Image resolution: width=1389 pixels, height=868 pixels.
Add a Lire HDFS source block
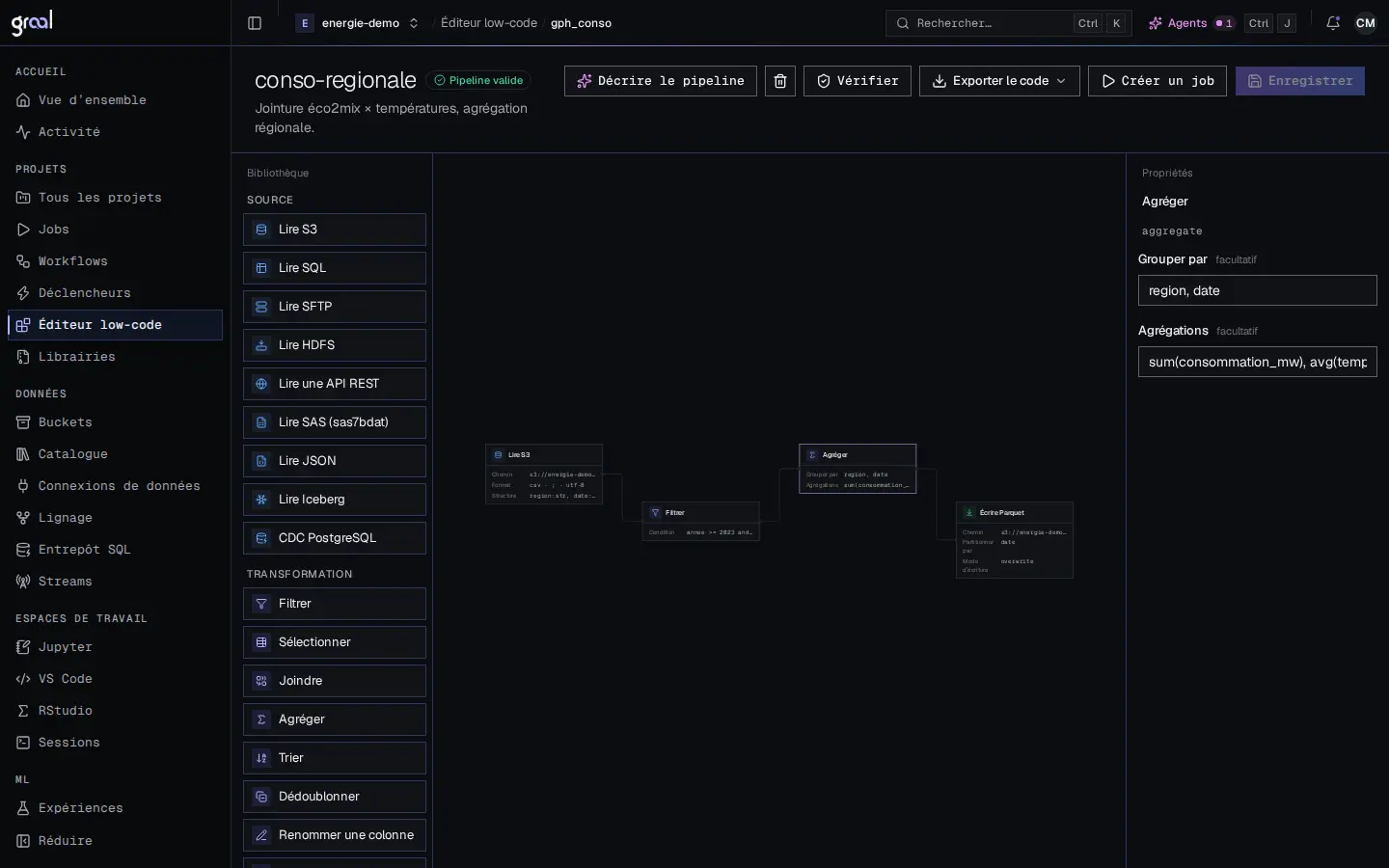tap(335, 345)
